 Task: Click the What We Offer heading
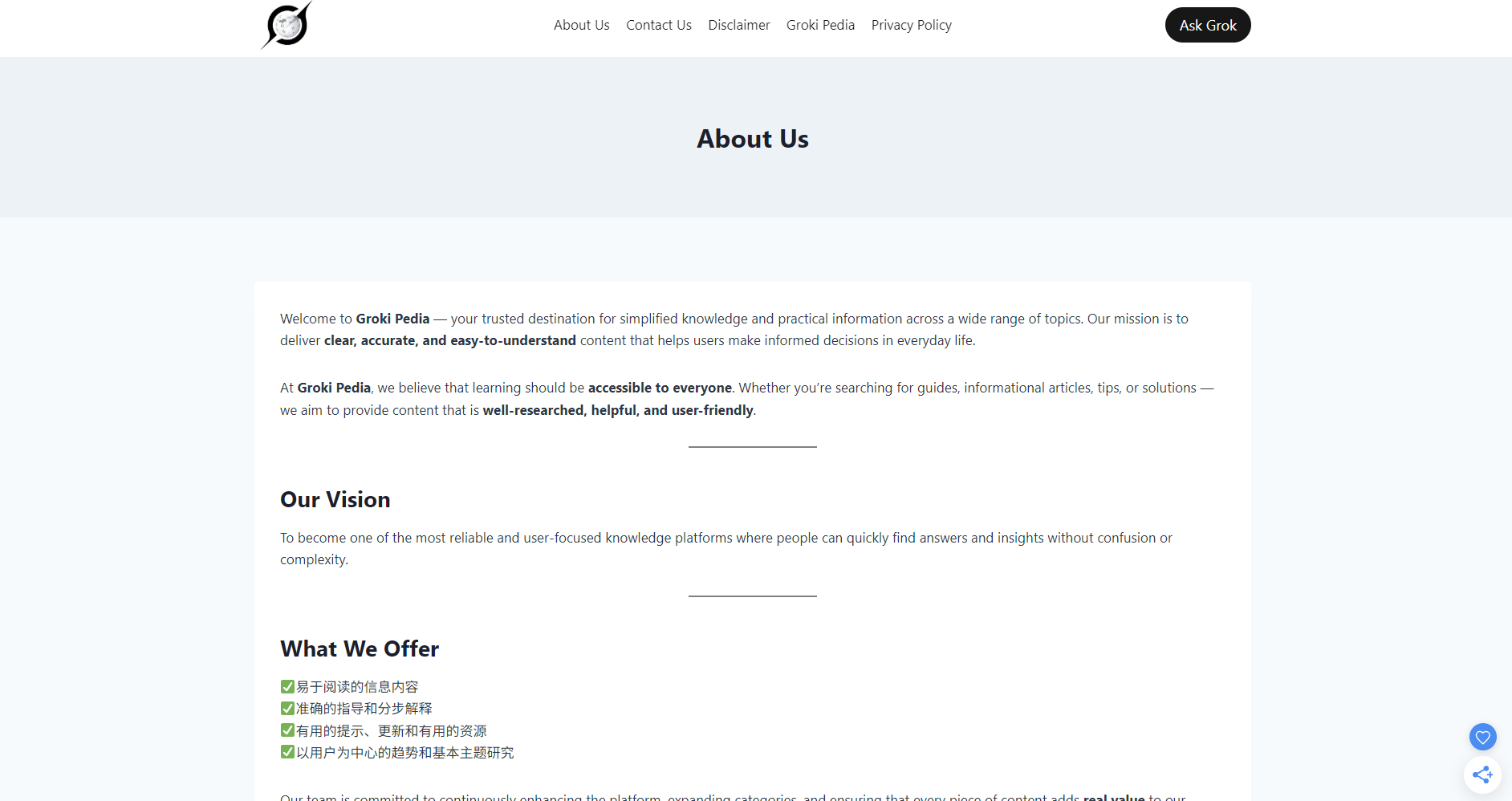click(x=360, y=649)
